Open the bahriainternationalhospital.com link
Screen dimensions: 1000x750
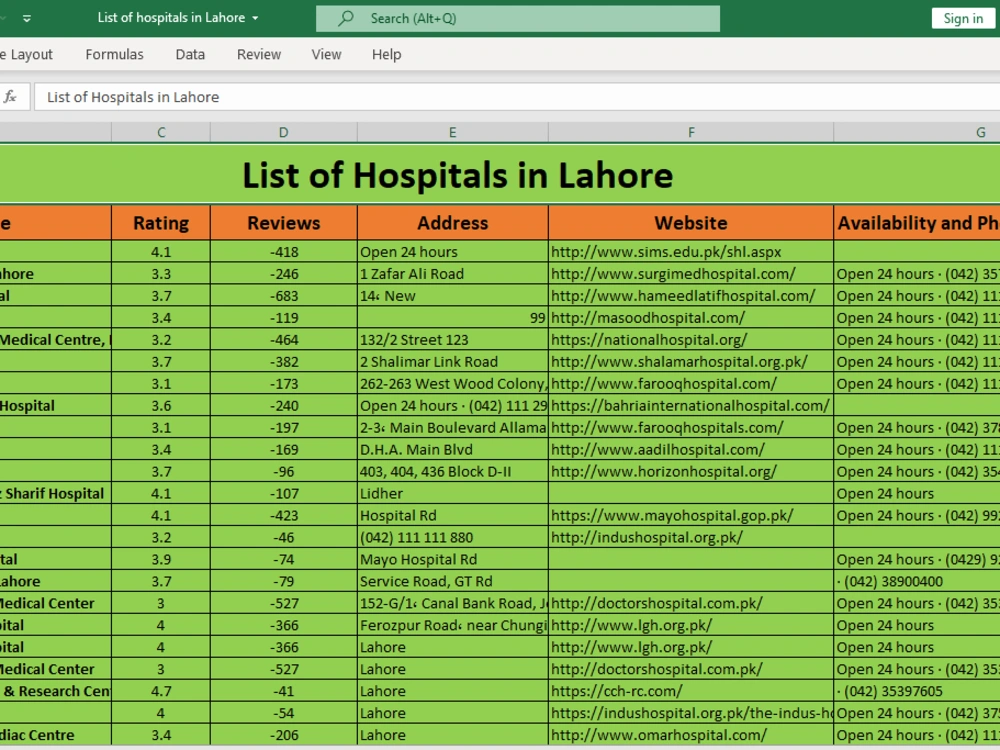(x=690, y=406)
